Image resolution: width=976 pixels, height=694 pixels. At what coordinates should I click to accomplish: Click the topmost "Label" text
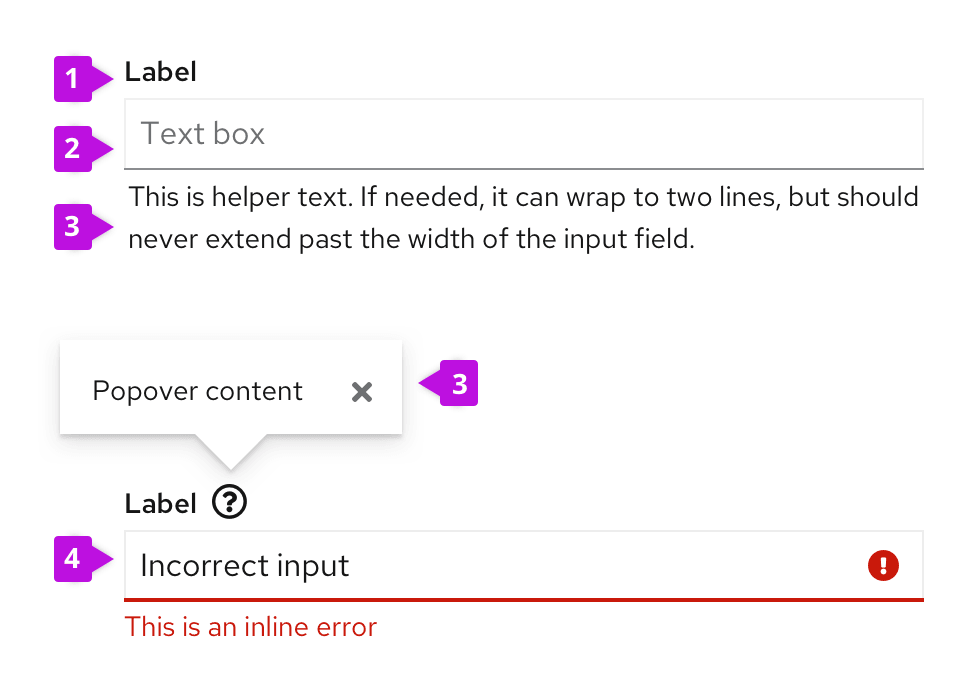(x=161, y=72)
